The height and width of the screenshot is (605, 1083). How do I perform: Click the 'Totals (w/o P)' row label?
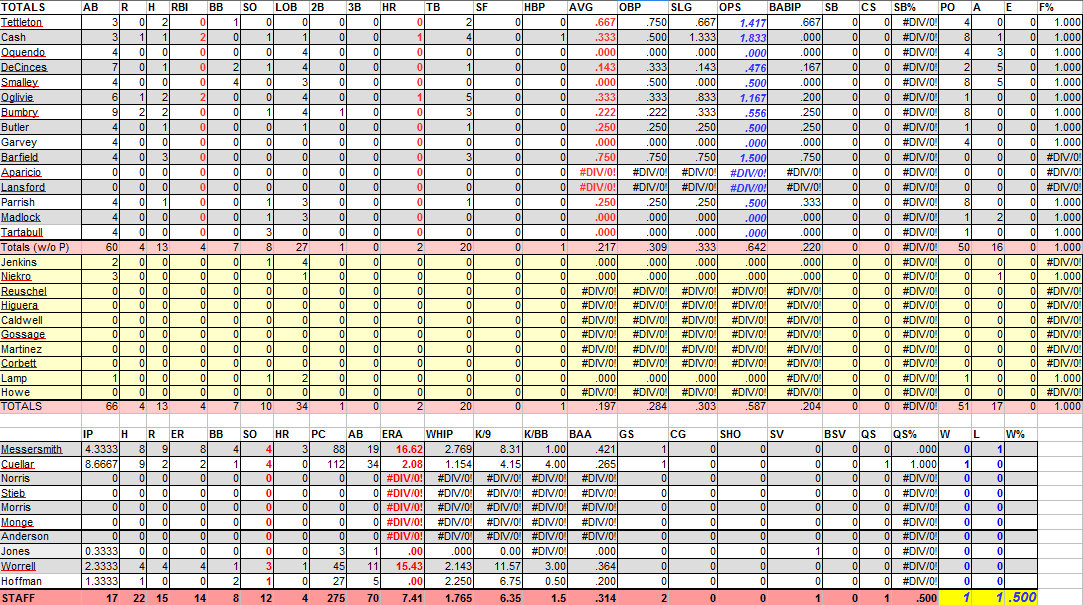coord(41,247)
